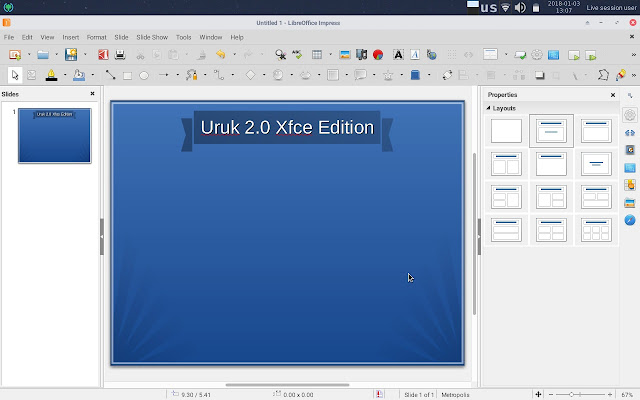
Task: Click the line color swatch icon
Action: click(51, 75)
